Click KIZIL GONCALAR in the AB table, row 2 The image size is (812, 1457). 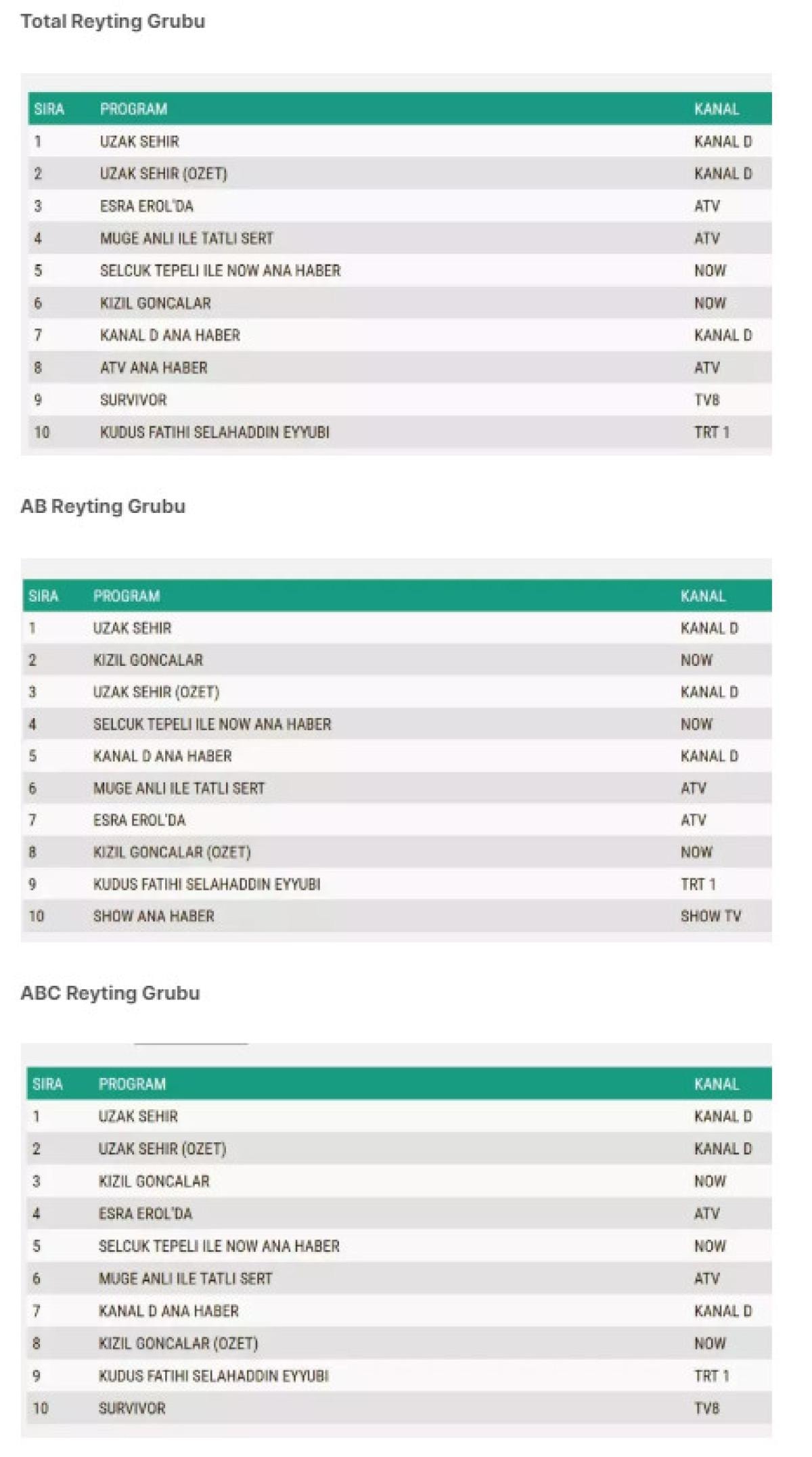pos(148,660)
